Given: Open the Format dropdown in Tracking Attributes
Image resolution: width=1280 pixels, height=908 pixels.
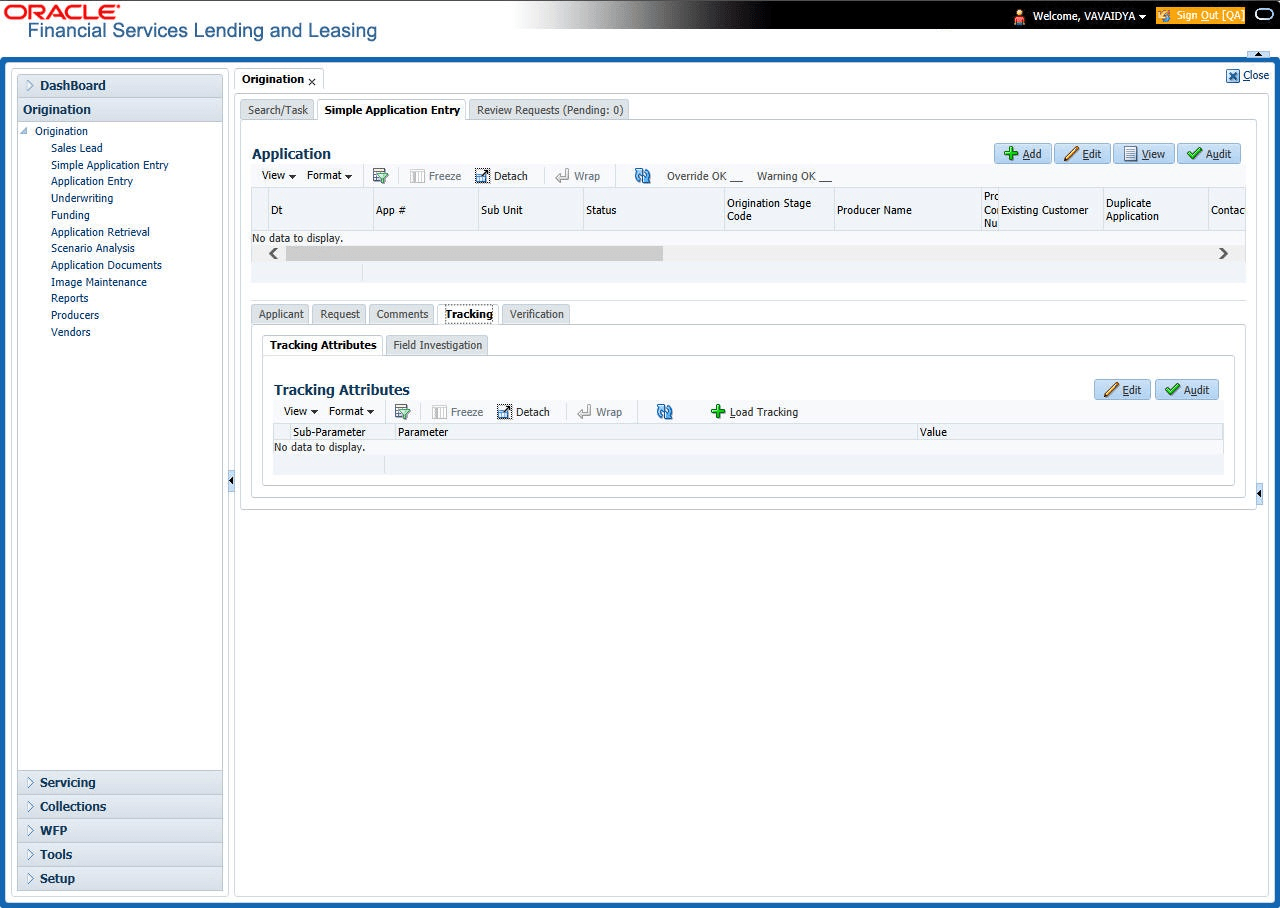Looking at the screenshot, I should [x=351, y=412].
